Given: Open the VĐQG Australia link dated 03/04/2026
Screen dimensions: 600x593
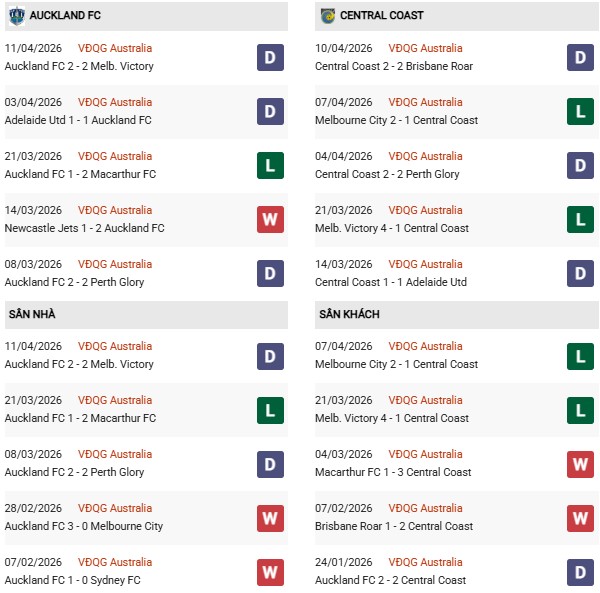Looking at the screenshot, I should 115,102.
